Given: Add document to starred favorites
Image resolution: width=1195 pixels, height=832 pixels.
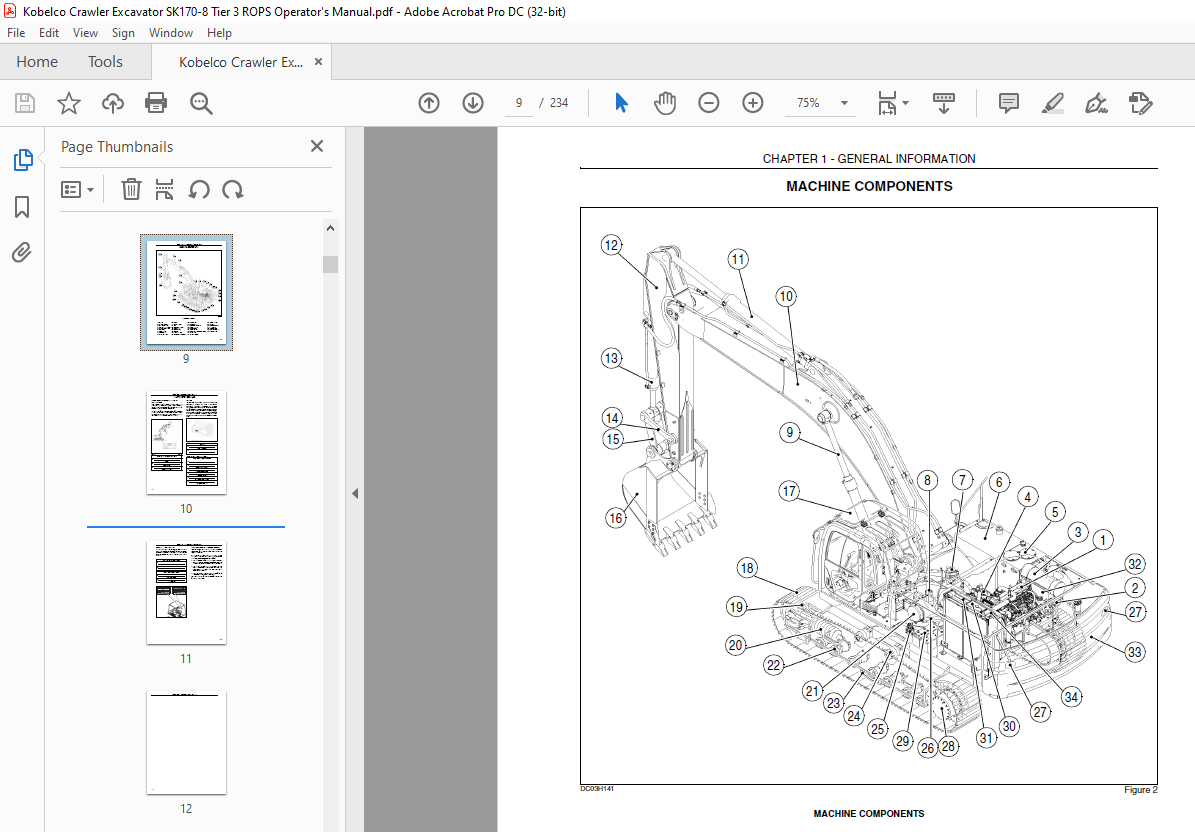Looking at the screenshot, I should pyautogui.click(x=69, y=103).
